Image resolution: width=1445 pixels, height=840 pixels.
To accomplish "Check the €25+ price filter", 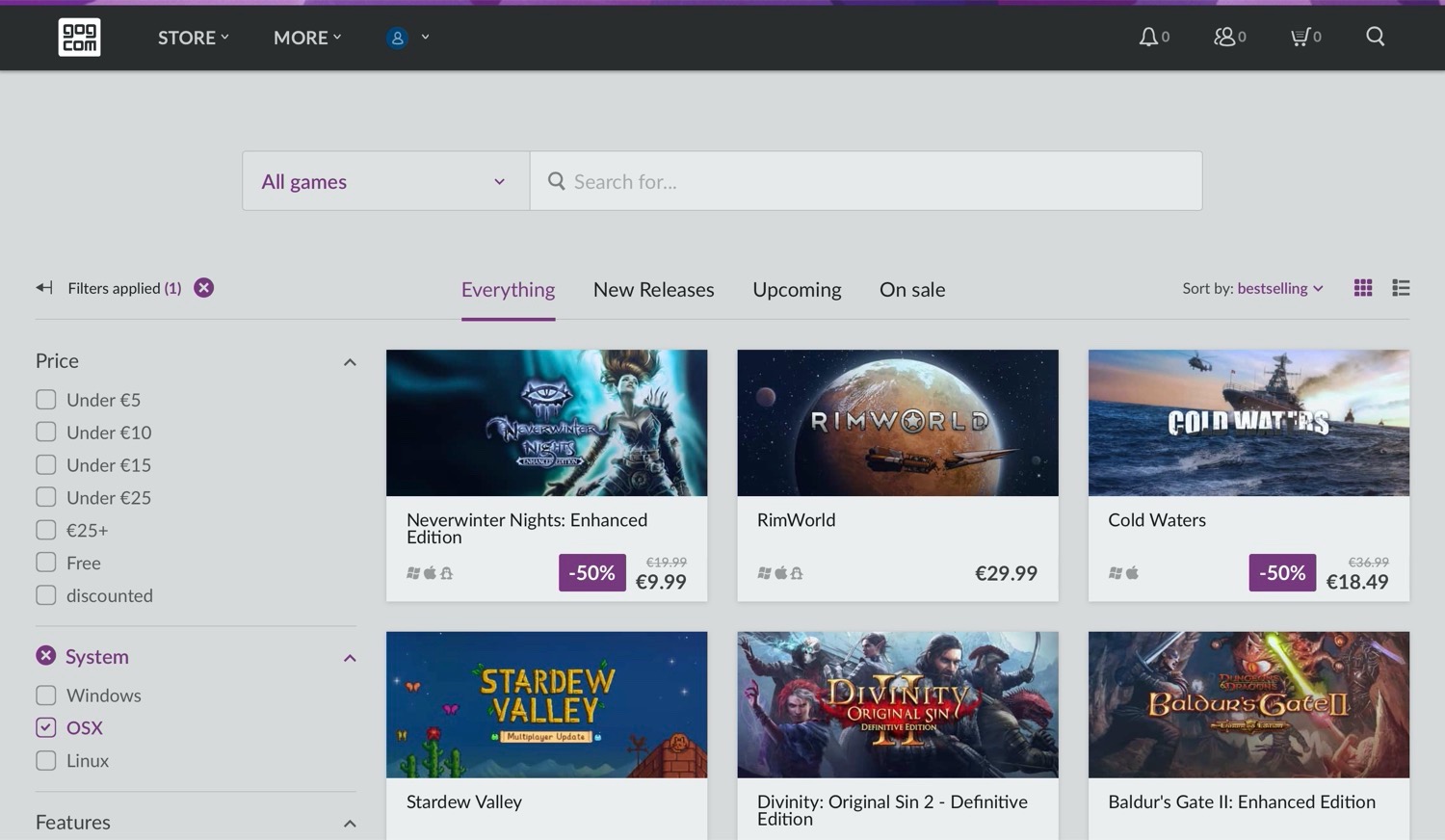I will (x=45, y=530).
